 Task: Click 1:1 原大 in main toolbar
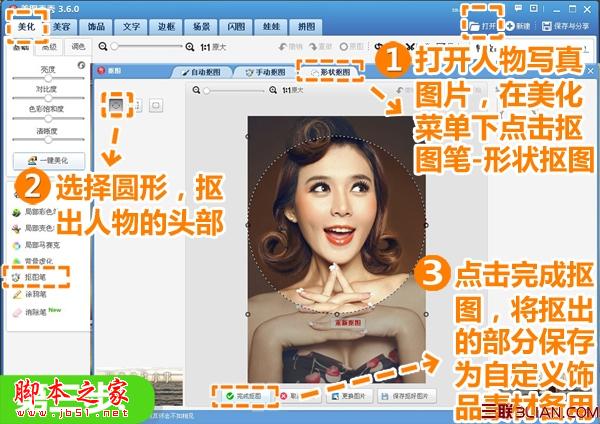(x=213, y=47)
